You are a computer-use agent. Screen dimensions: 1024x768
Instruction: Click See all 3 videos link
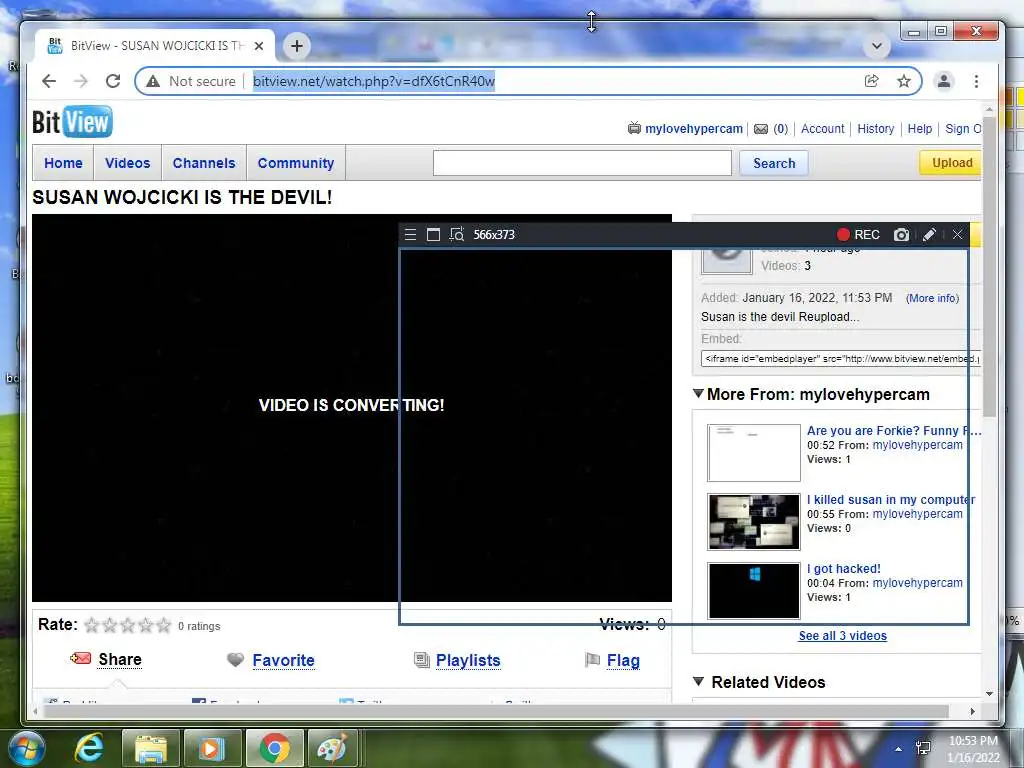pos(842,635)
